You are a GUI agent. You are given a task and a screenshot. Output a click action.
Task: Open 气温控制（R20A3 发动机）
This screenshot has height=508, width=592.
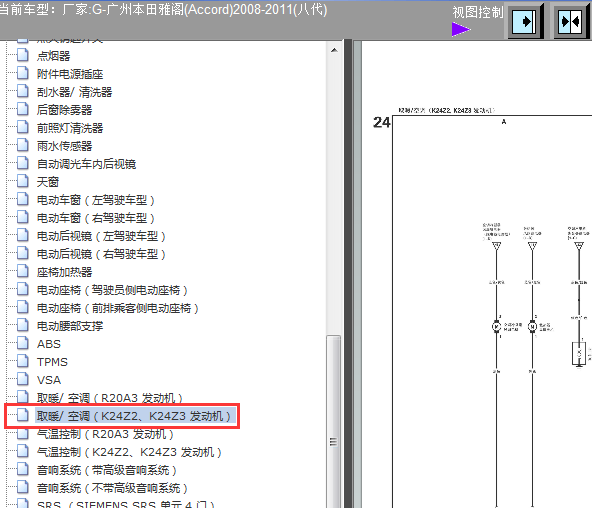click(x=105, y=434)
